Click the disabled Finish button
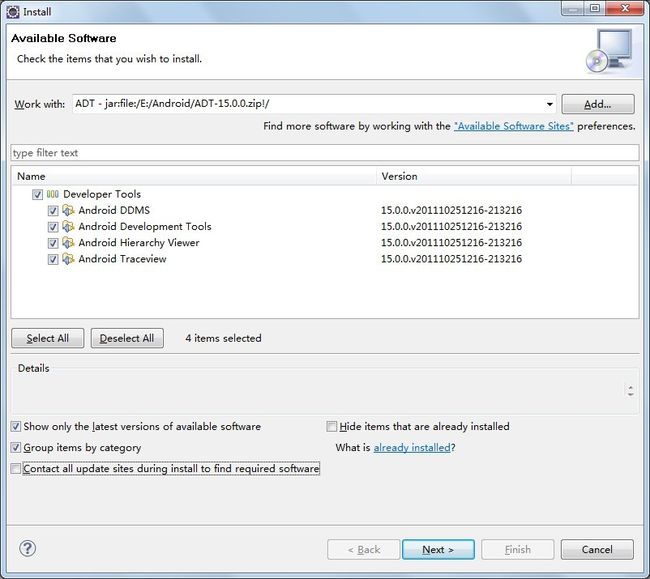 click(517, 550)
